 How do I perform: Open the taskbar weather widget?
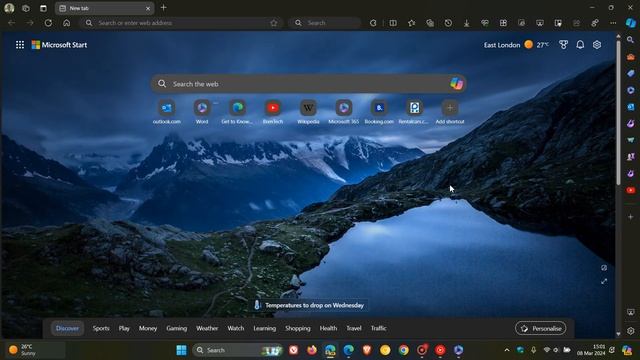coord(35,350)
